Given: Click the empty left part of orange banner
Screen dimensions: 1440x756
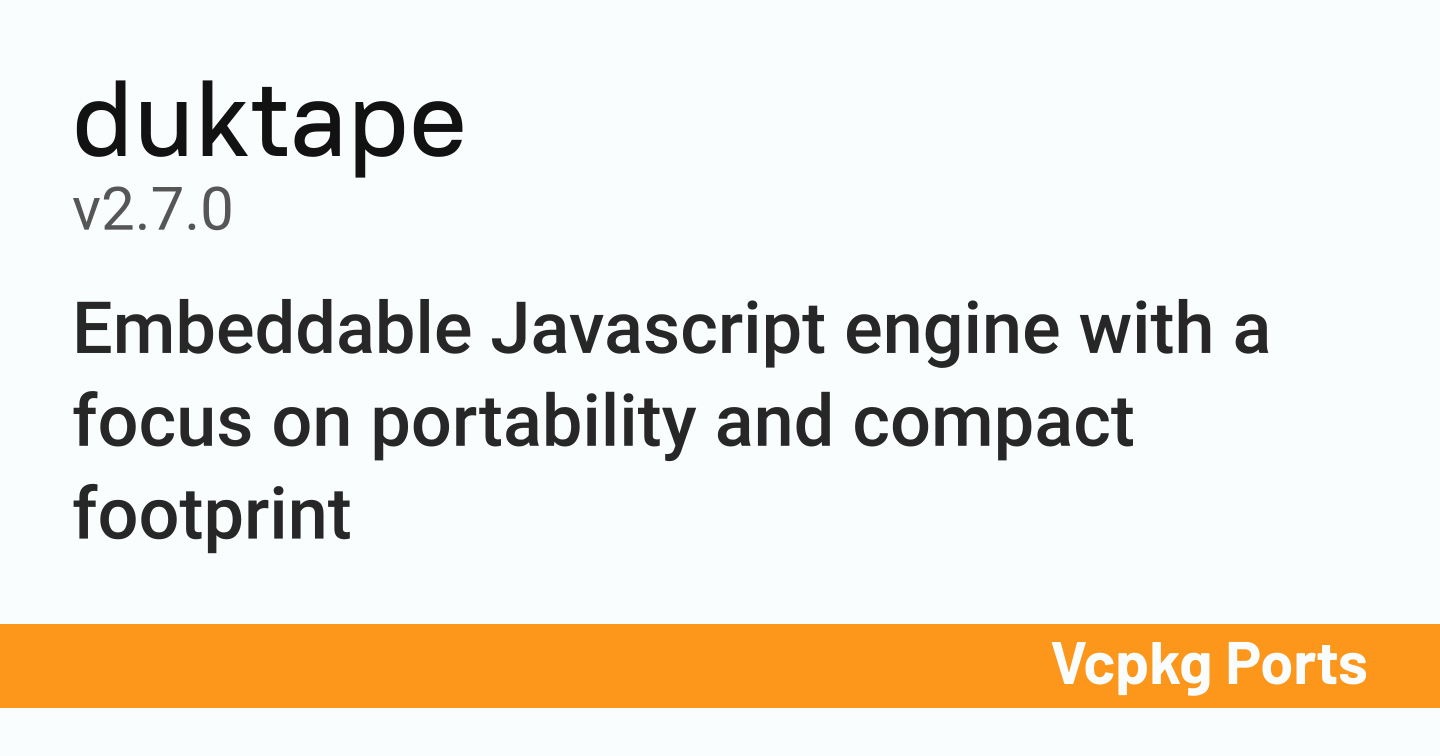Looking at the screenshot, I should (400, 666).
